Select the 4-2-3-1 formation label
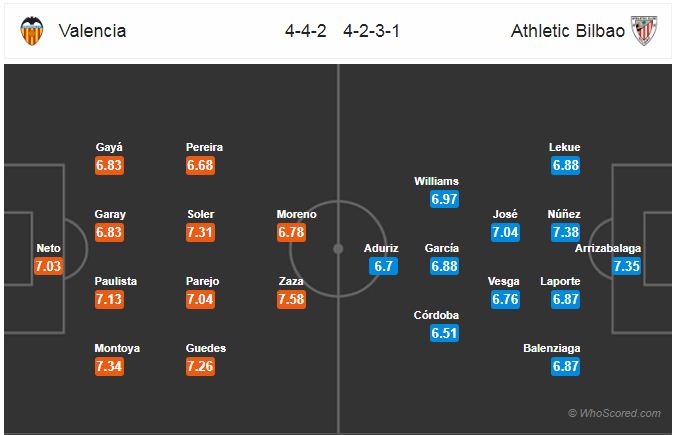 pyautogui.click(x=371, y=31)
